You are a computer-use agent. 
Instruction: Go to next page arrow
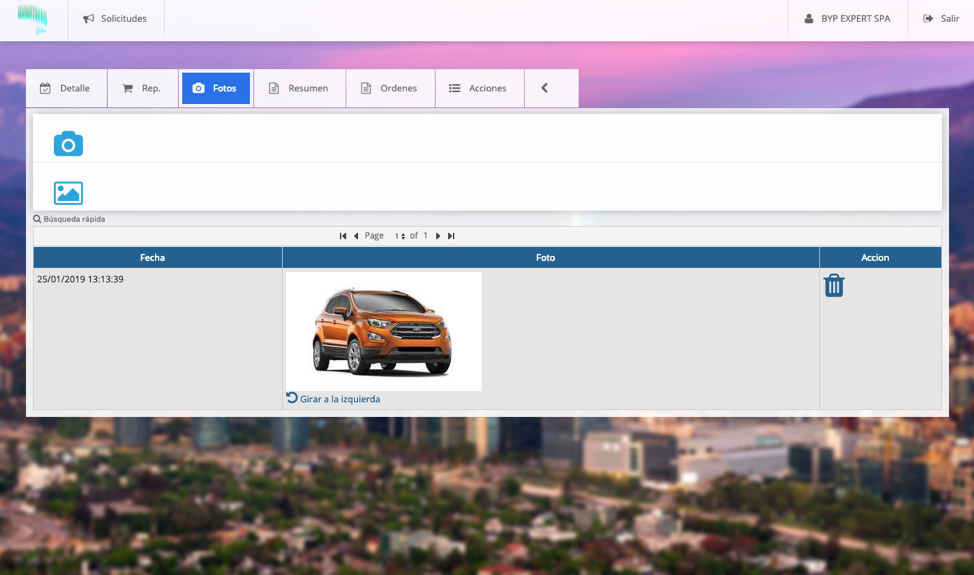[x=438, y=236]
